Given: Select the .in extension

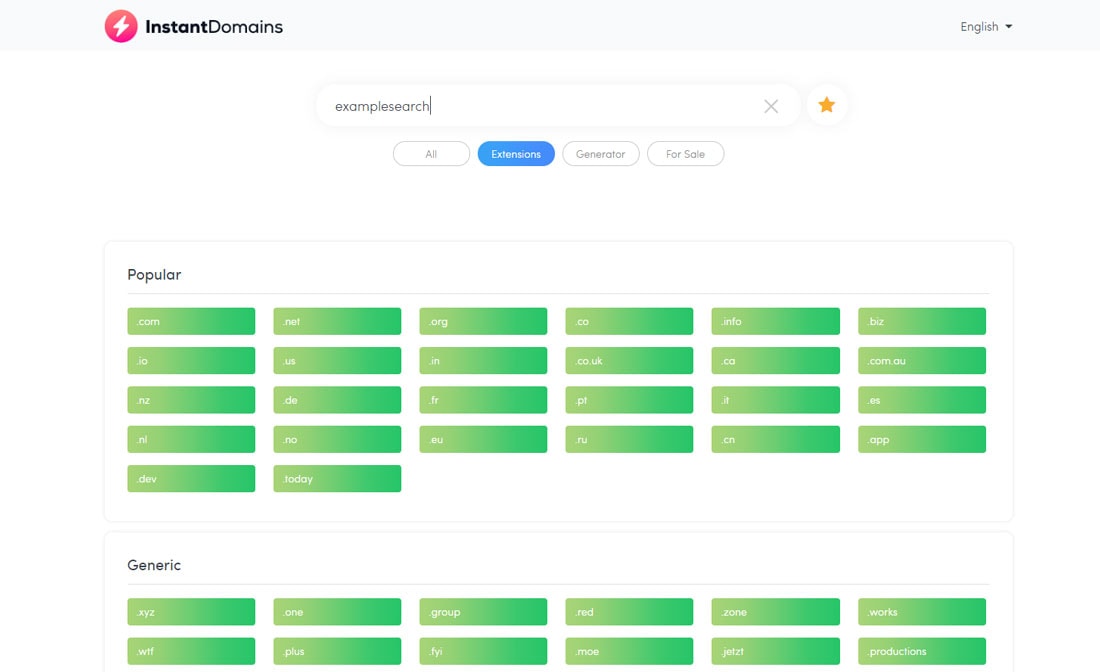Looking at the screenshot, I should 483,361.
